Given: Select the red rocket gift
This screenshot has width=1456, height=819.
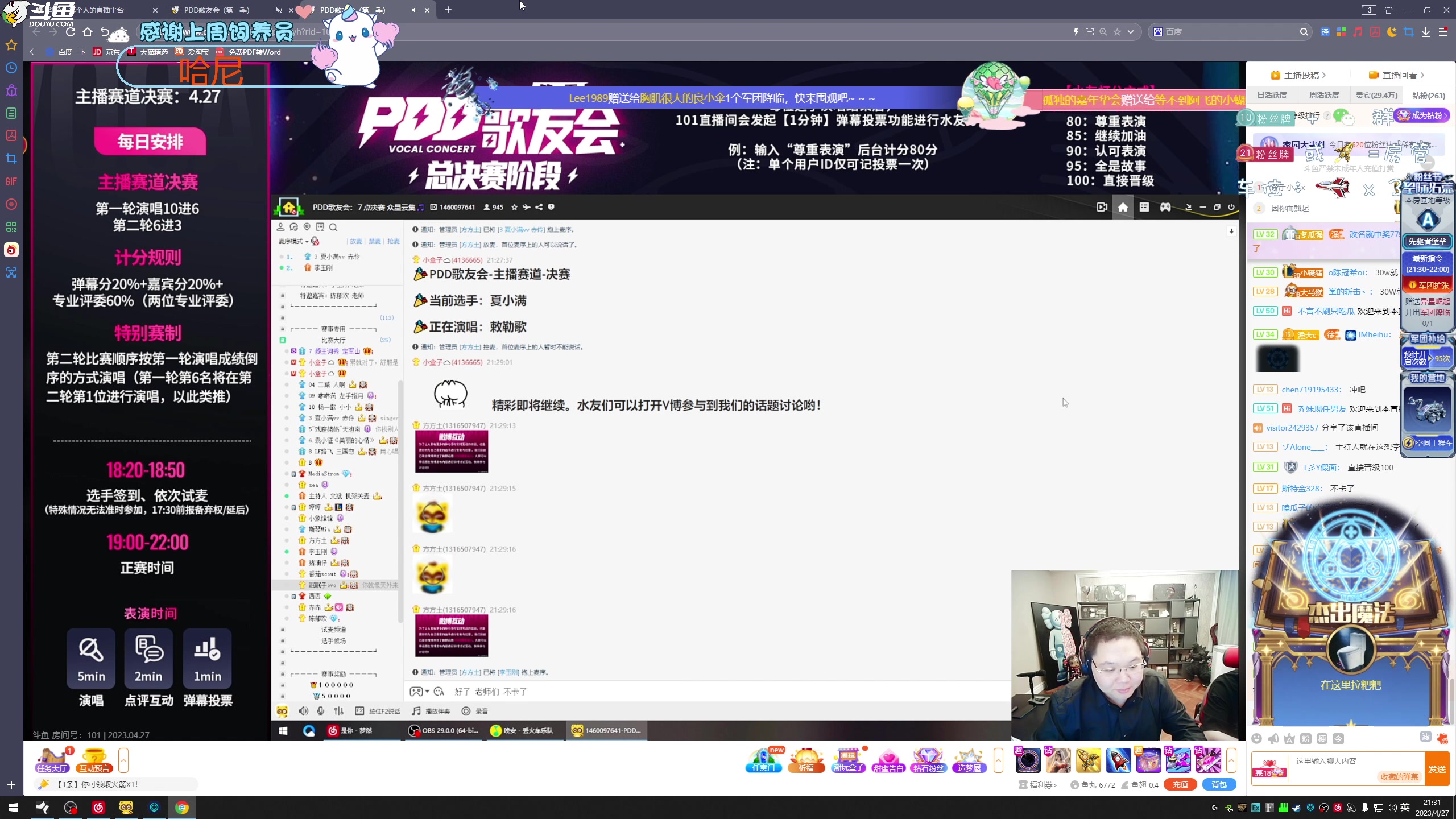Looking at the screenshot, I should coord(1118,760).
